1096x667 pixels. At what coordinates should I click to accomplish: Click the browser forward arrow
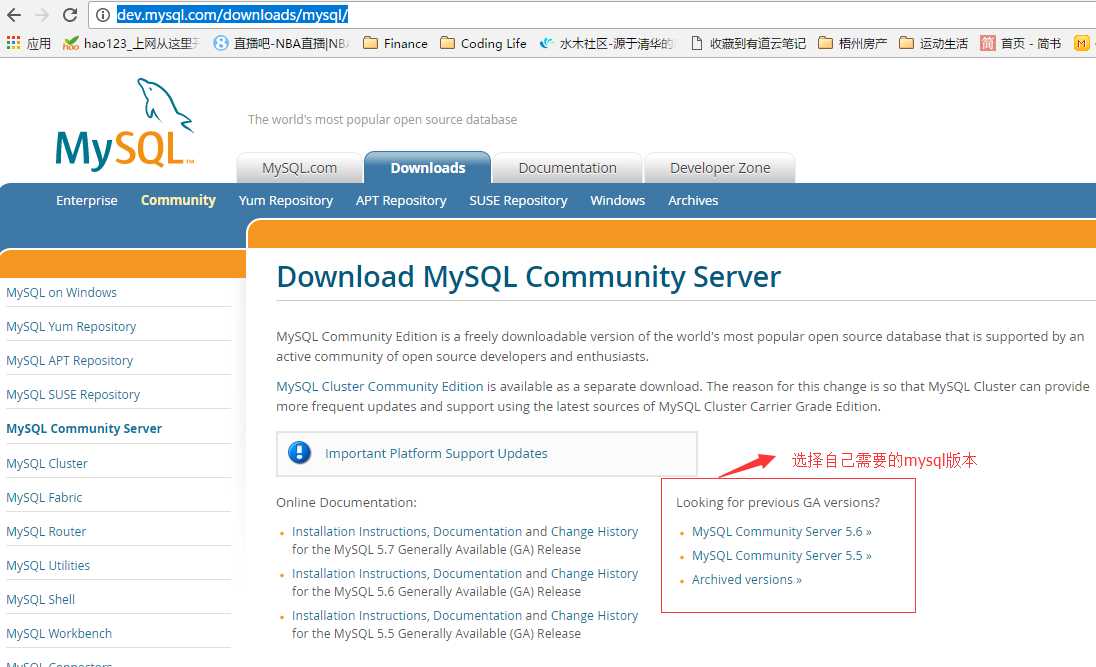click(x=41, y=15)
